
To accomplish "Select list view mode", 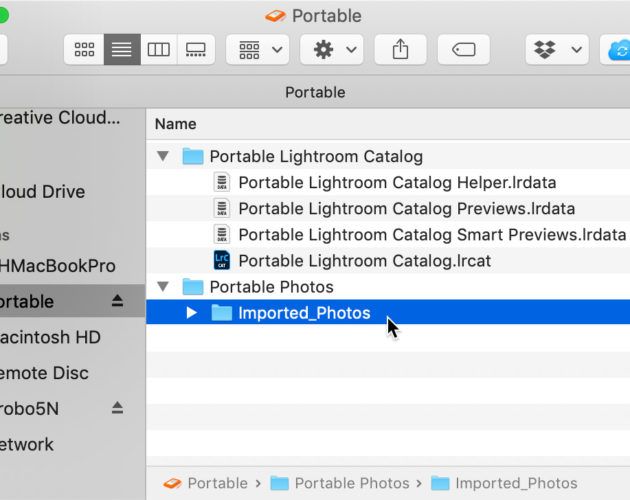I will tap(122, 50).
